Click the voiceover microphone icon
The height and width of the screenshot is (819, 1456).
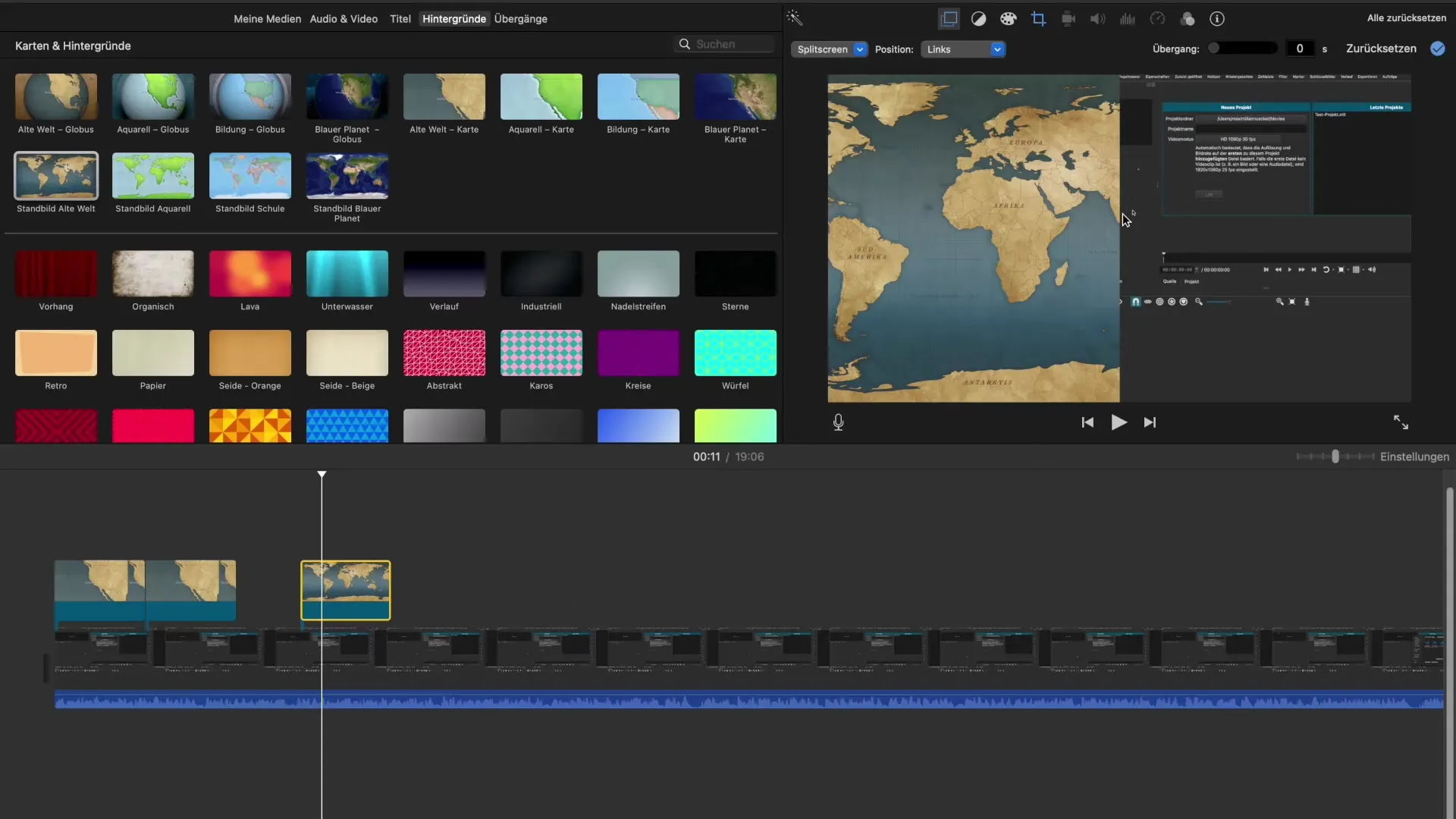pyautogui.click(x=838, y=422)
